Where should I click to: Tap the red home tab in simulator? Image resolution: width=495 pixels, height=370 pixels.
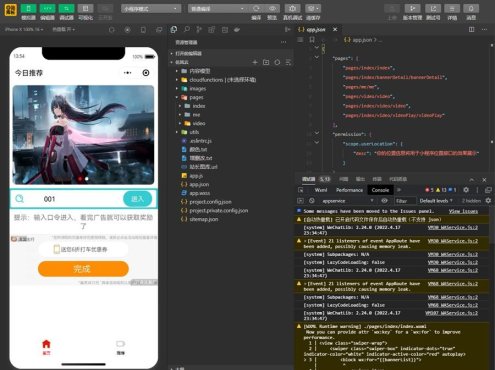point(46,347)
